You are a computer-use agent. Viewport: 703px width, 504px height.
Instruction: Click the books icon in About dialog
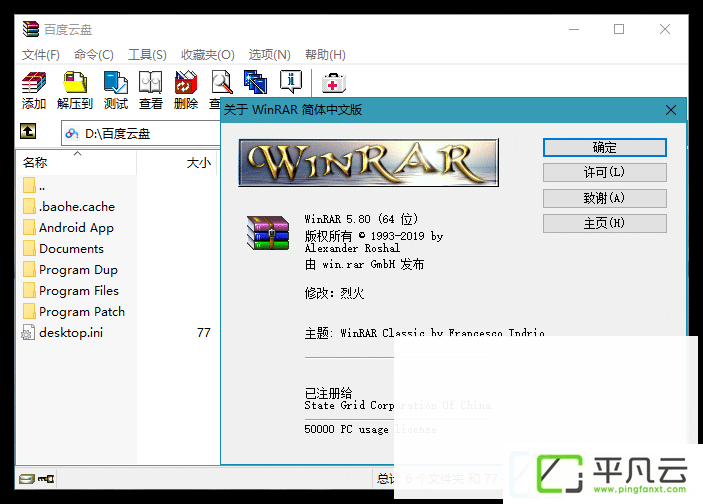coord(268,233)
